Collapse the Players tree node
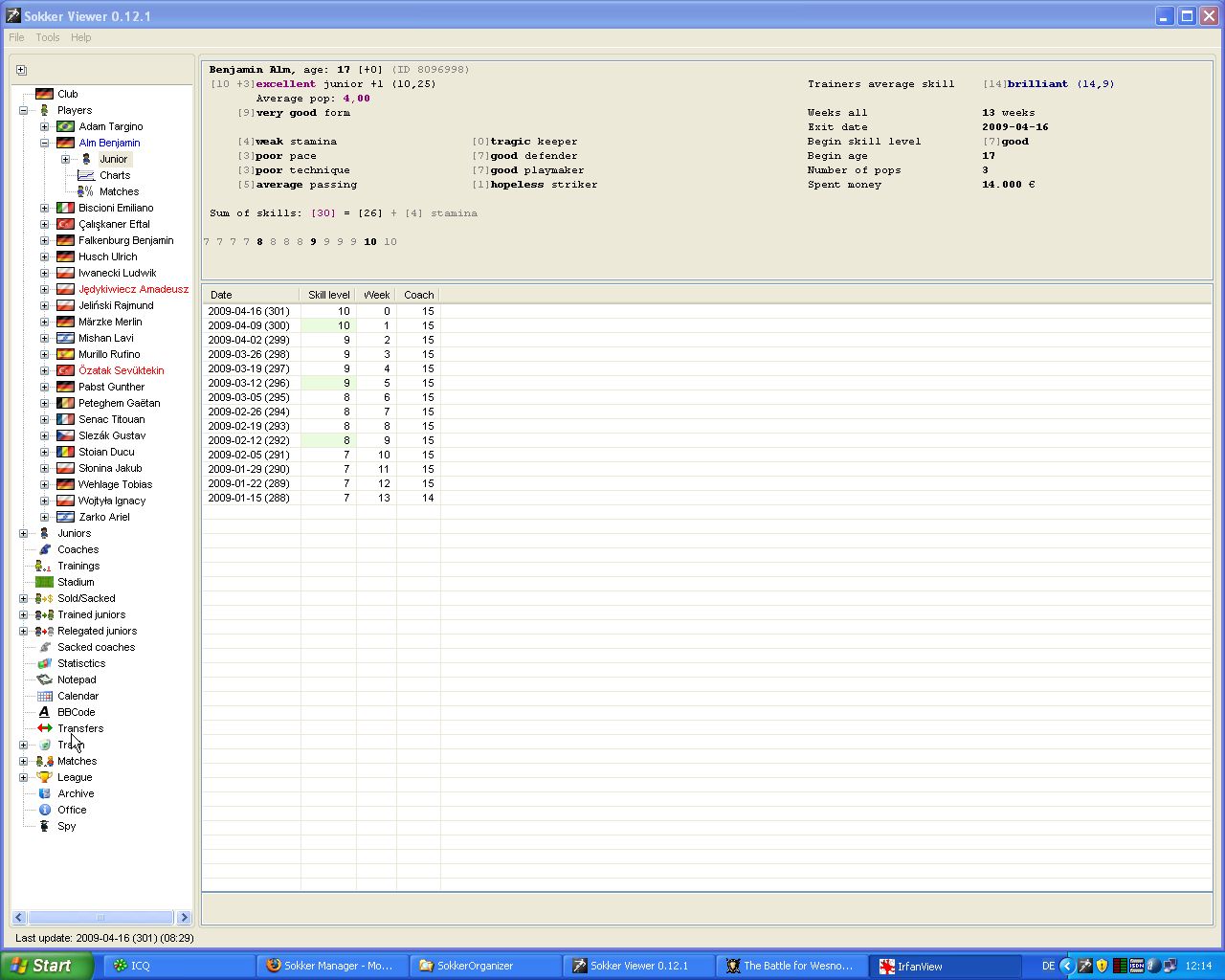 pos(23,110)
